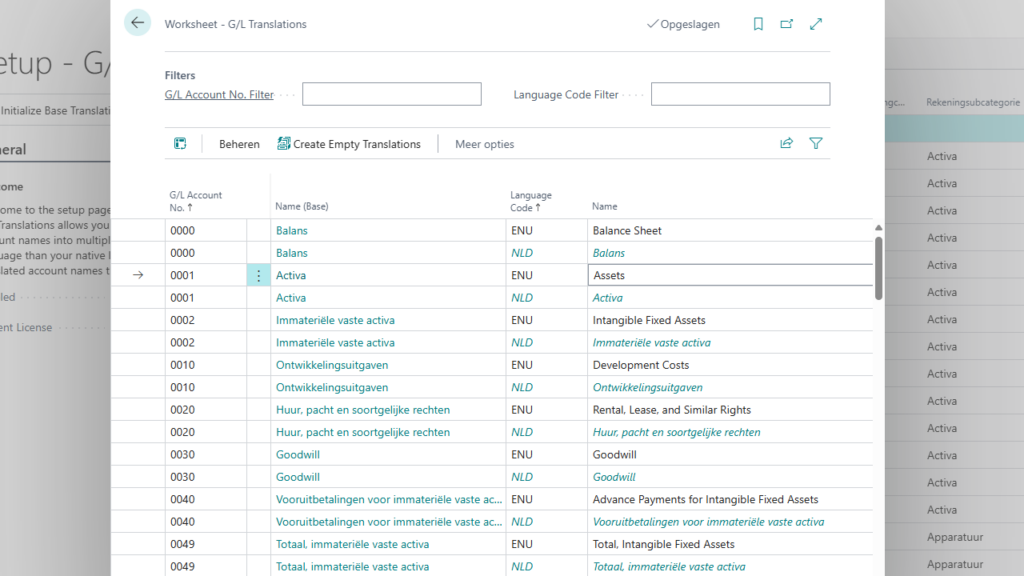Click the NLD language code in the 0049 row
1024x576 pixels.
click(x=522, y=567)
